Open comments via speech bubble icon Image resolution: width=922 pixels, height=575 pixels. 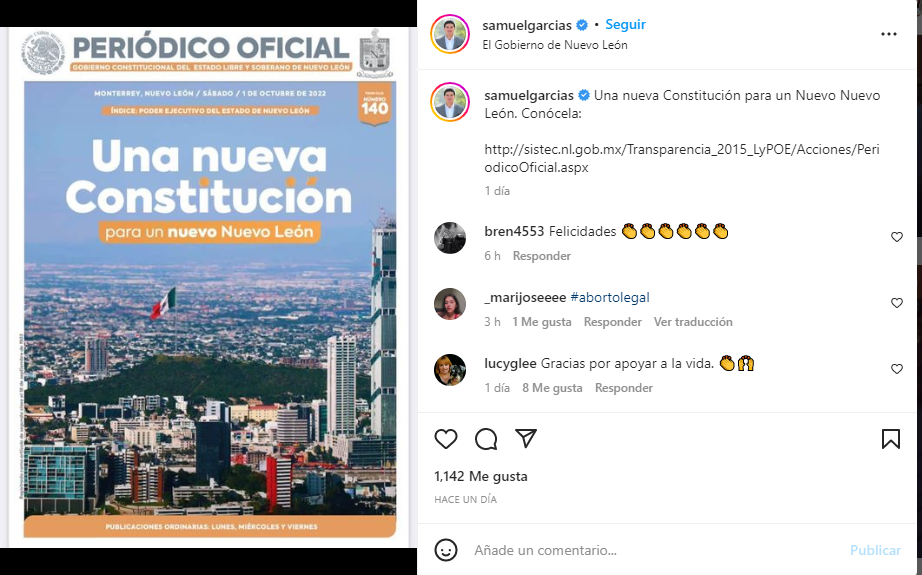pyautogui.click(x=486, y=439)
